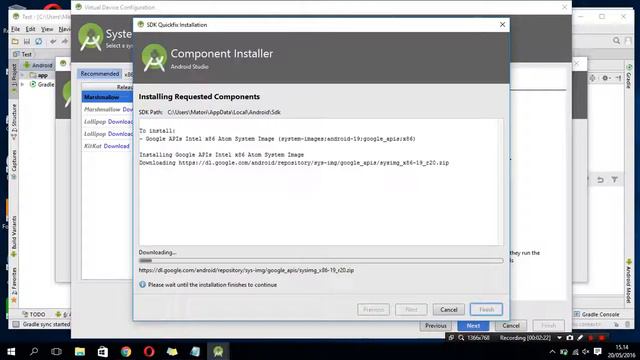This screenshot has height=360, width=640.
Task: Click the Finish button in Component Installer
Action: point(486,309)
